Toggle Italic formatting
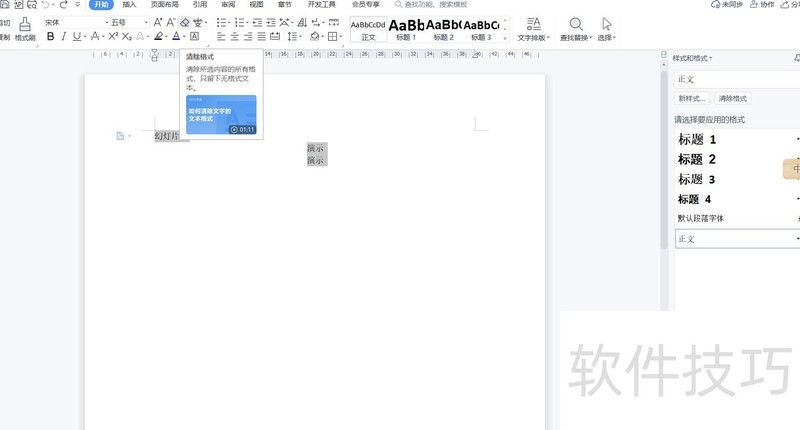The image size is (800, 430). pyautogui.click(x=63, y=36)
